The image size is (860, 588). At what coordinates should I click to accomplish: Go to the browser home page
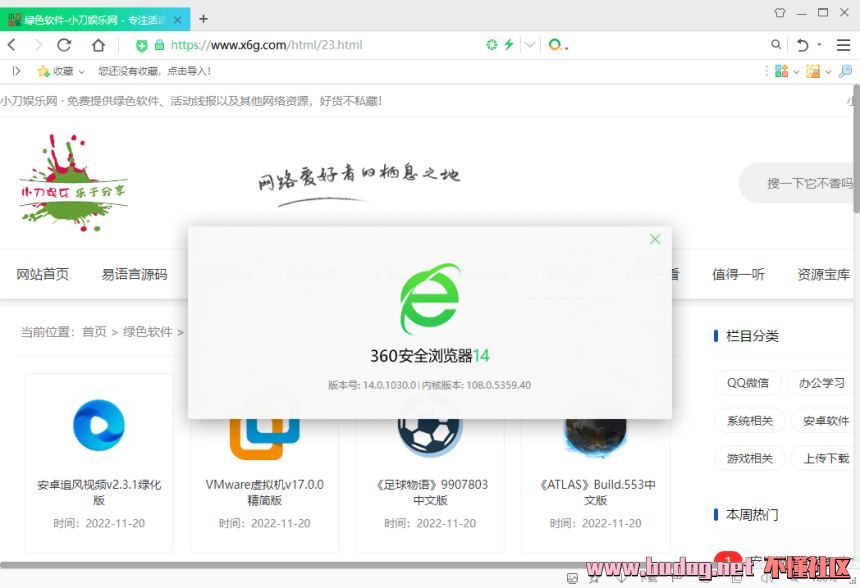point(98,45)
